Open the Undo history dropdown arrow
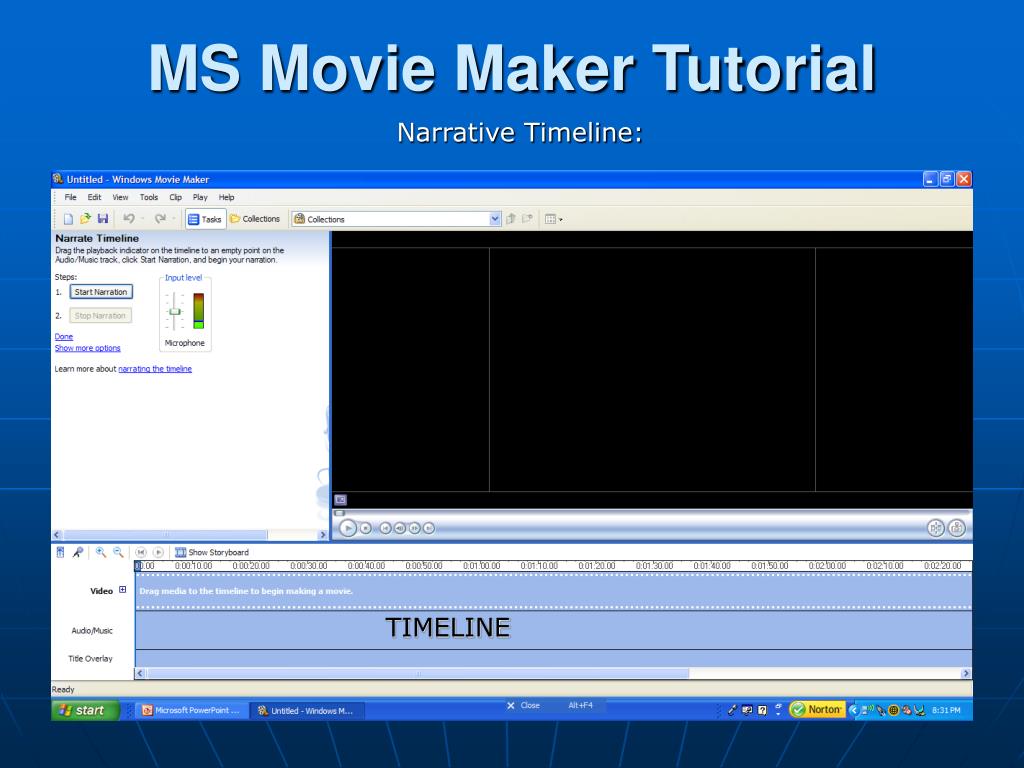The width and height of the screenshot is (1024, 768). pos(142,219)
